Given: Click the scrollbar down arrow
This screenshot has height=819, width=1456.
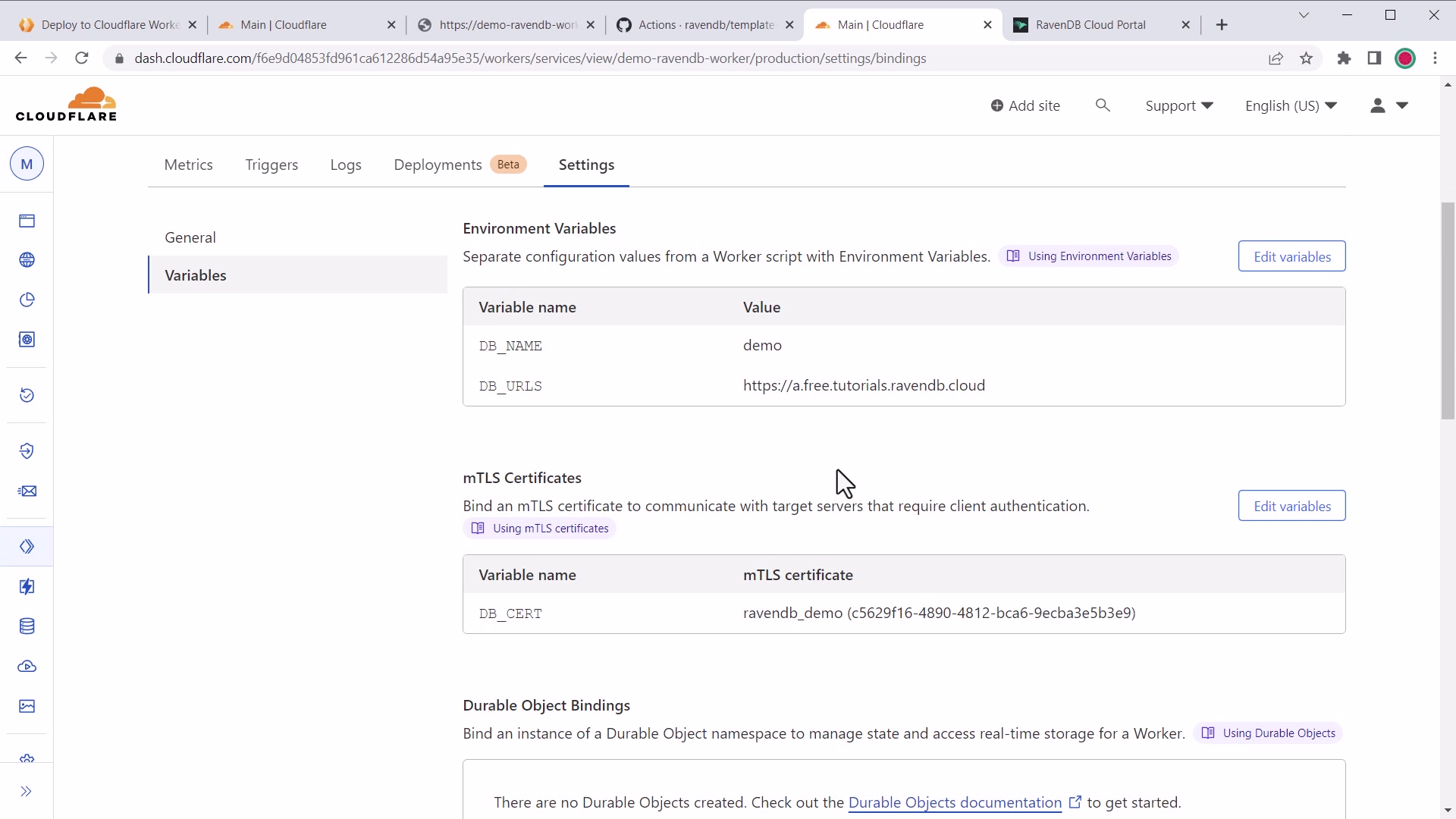Looking at the screenshot, I should 1448,811.
